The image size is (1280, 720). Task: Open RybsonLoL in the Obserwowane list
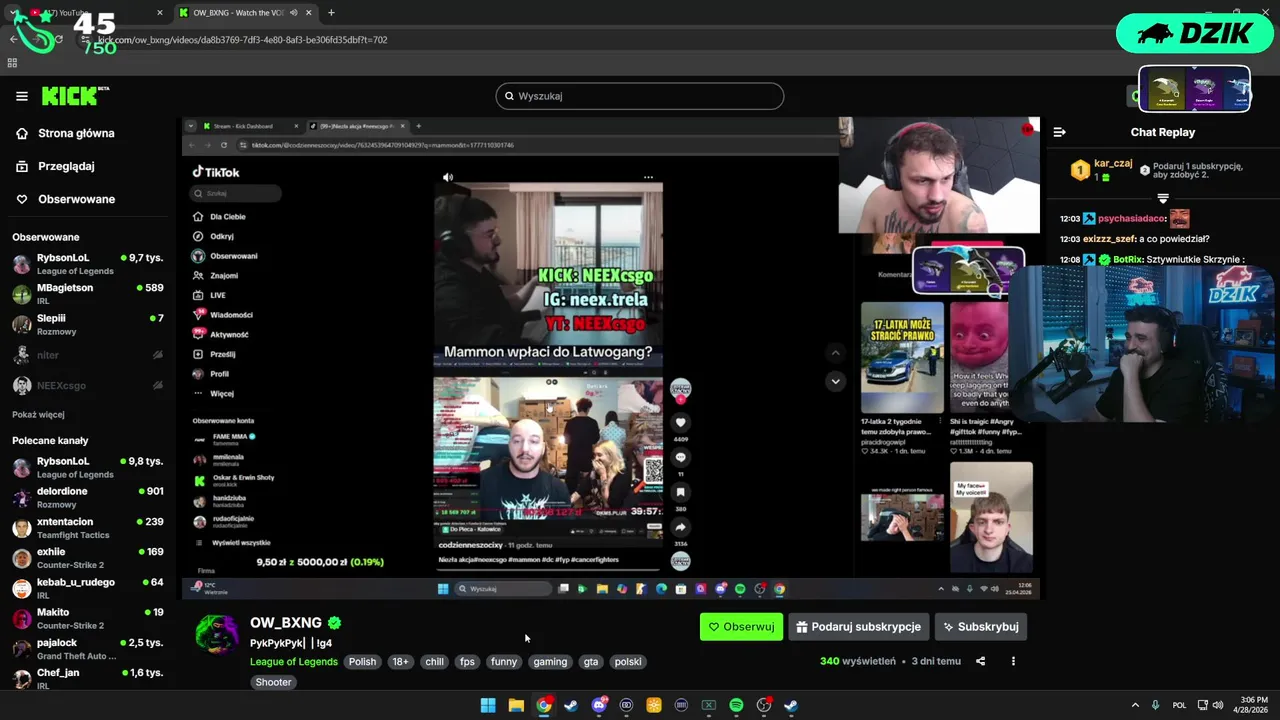coord(87,264)
